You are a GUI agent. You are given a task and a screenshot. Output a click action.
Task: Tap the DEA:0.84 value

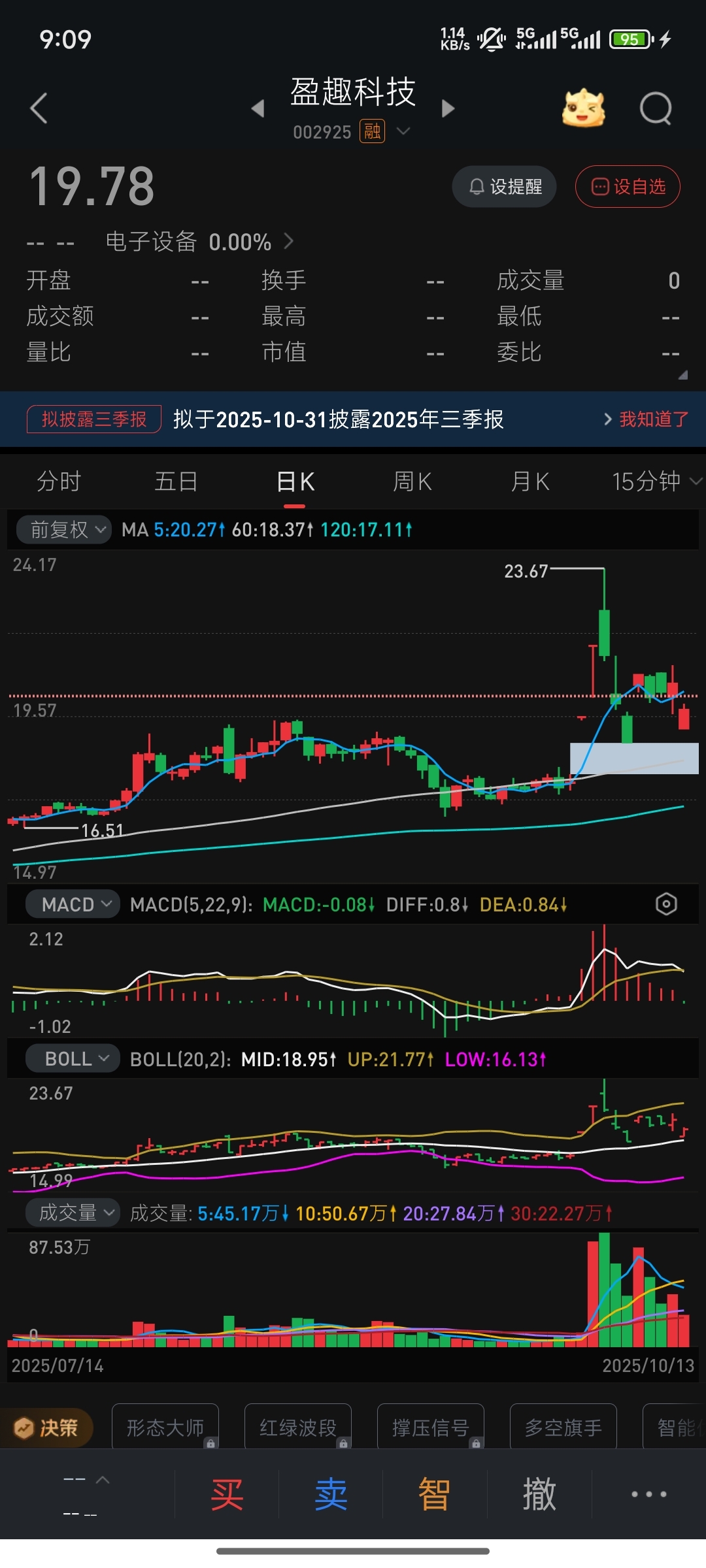524,905
